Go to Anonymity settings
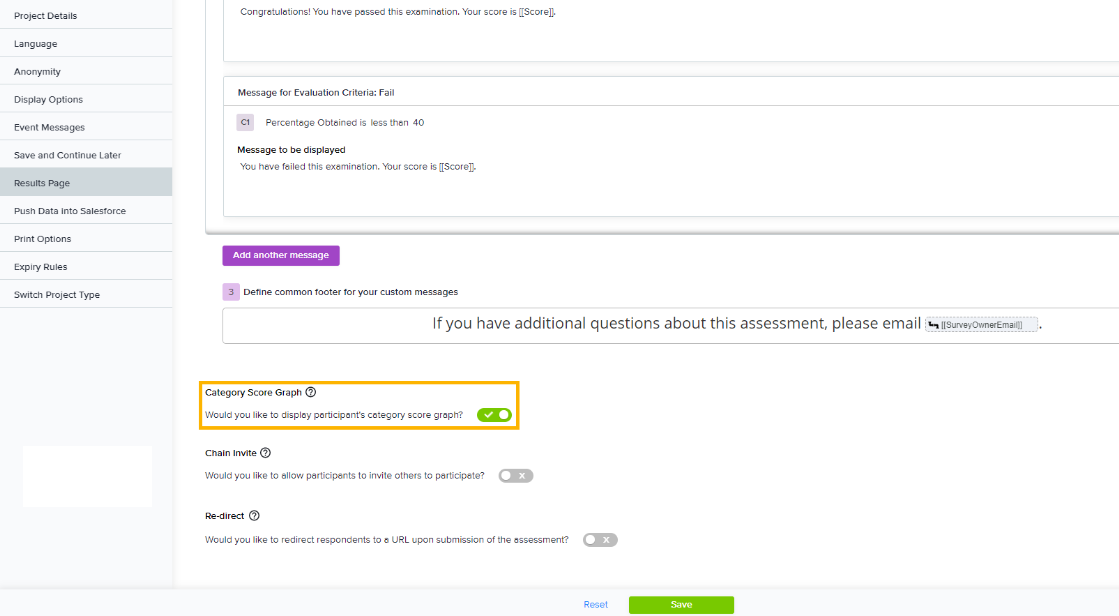Image resolution: width=1119 pixels, height=616 pixels. click(37, 72)
